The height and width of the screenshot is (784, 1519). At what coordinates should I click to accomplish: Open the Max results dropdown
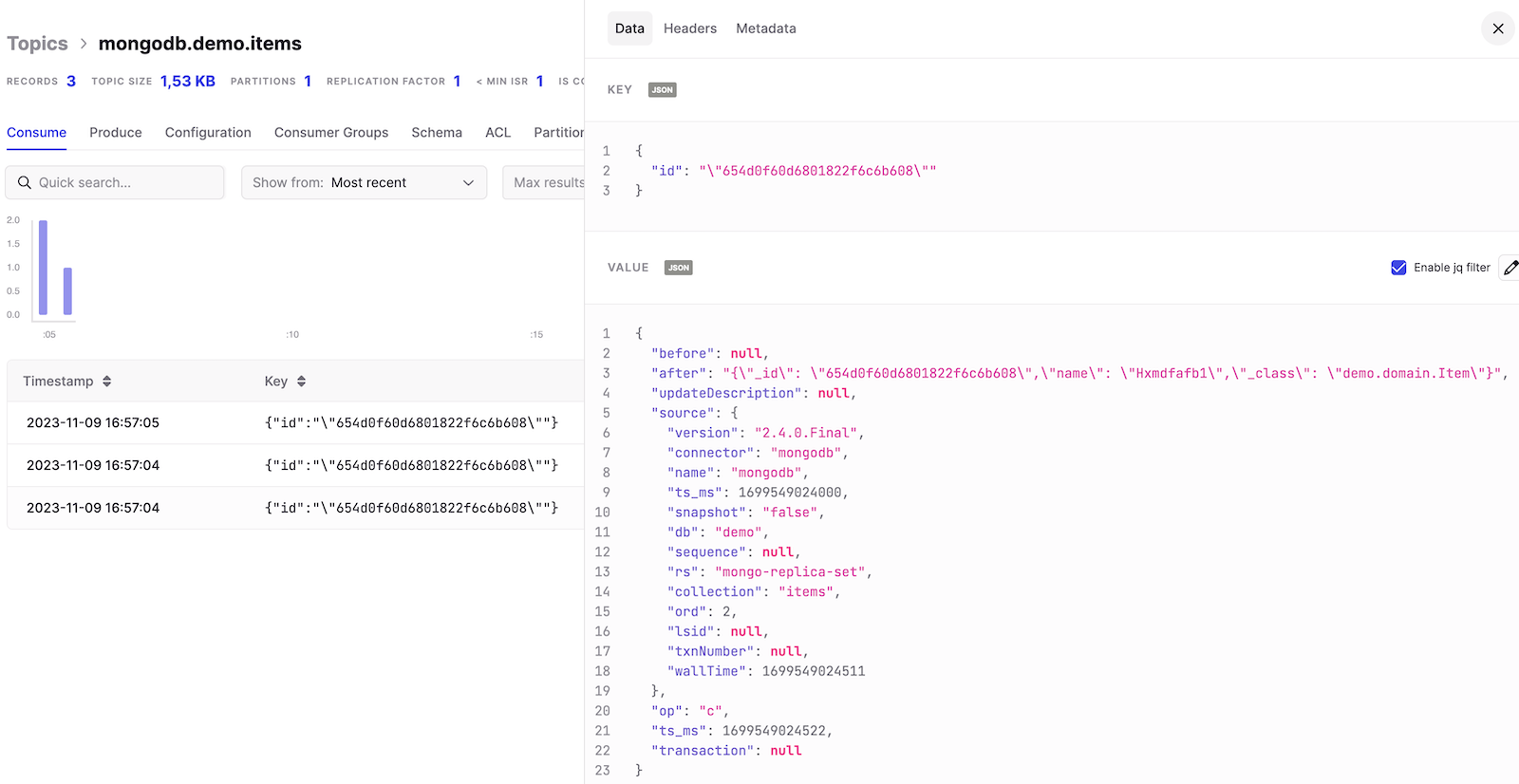tap(544, 182)
